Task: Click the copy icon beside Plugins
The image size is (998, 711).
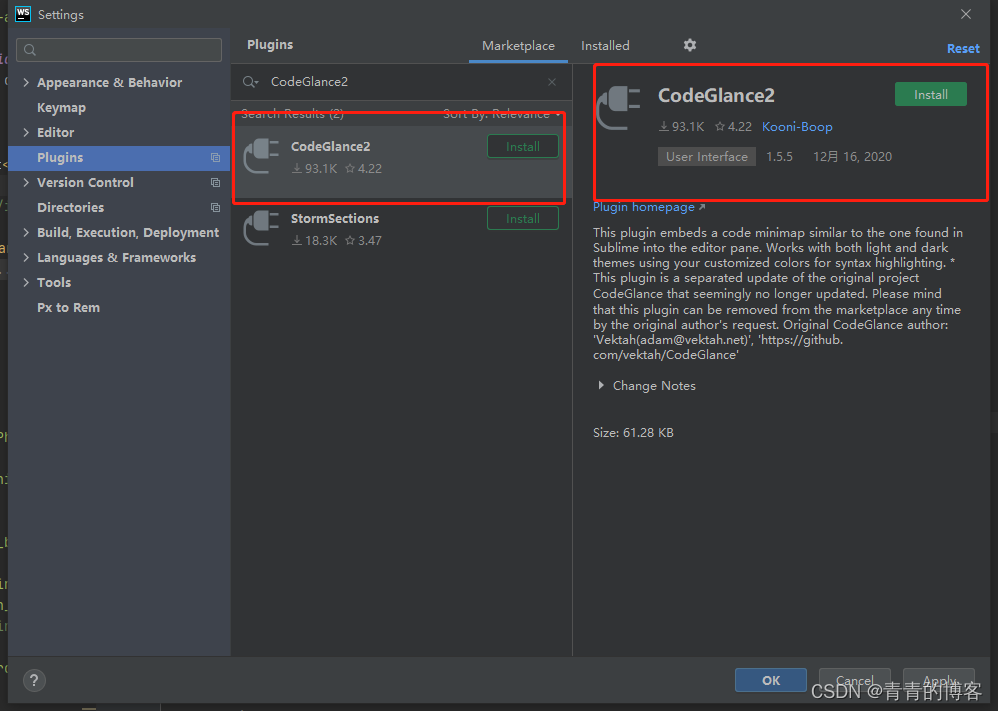Action: 215,158
